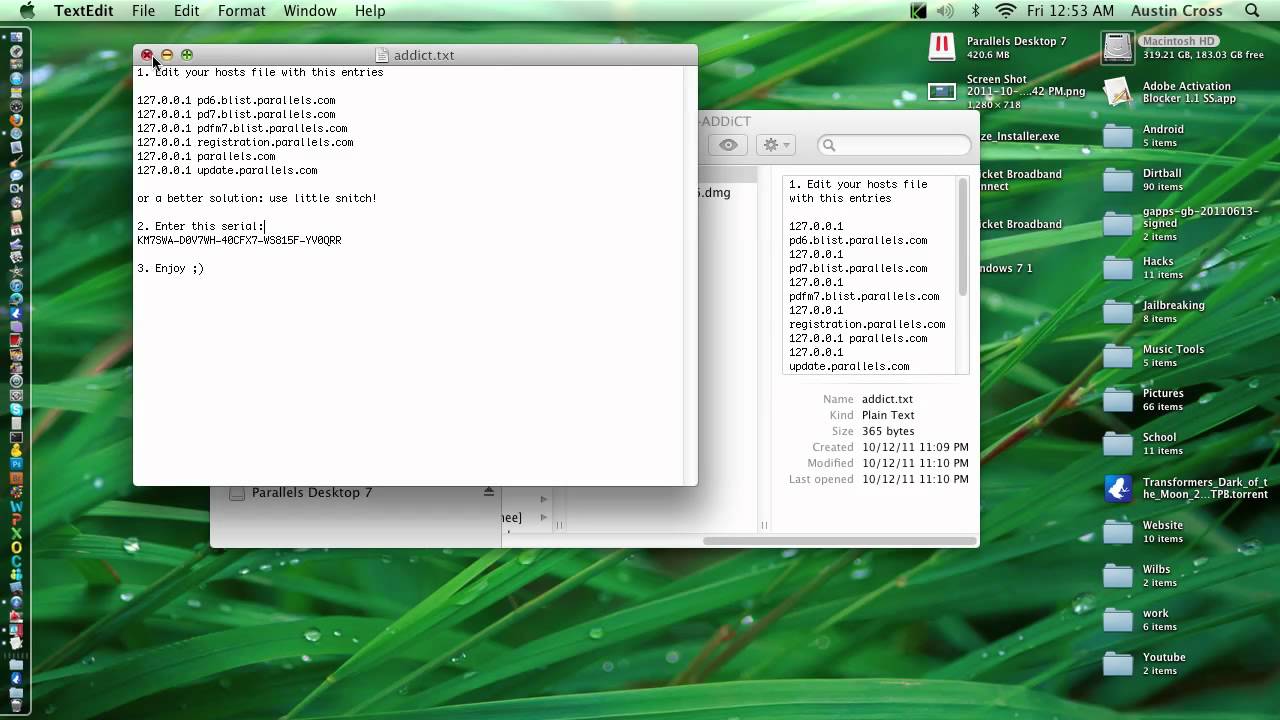This screenshot has width=1280, height=720.
Task: Open the volume control in menu bar
Action: tap(945, 11)
